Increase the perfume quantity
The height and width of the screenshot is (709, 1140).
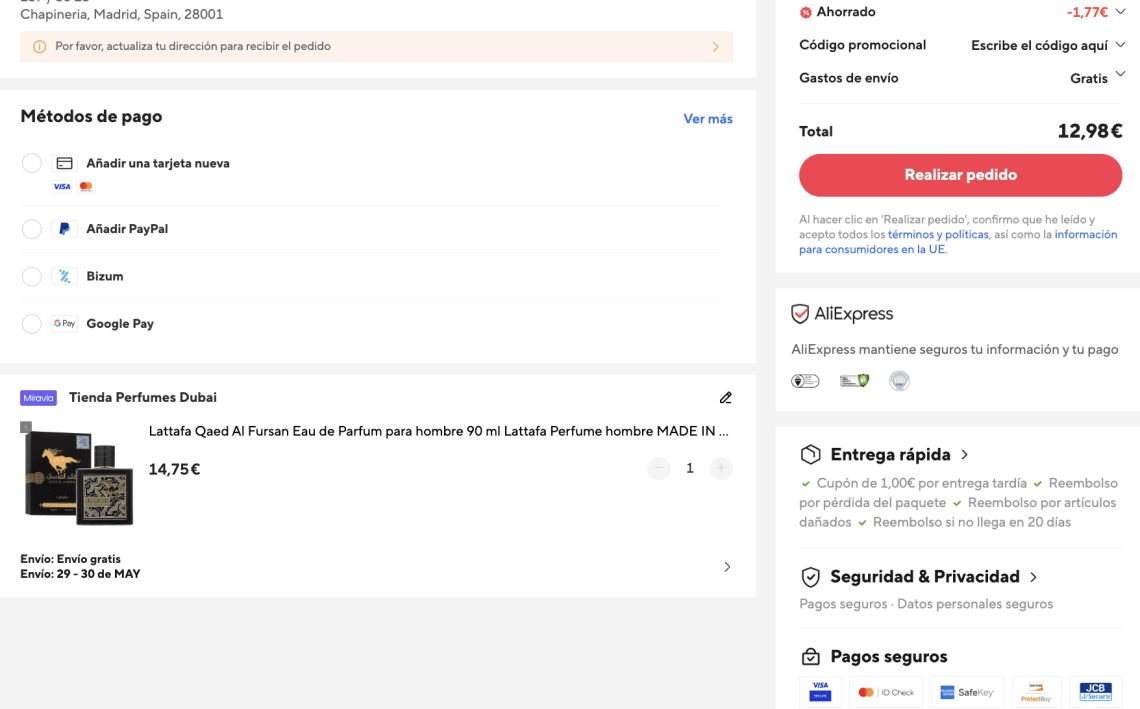(x=720, y=468)
